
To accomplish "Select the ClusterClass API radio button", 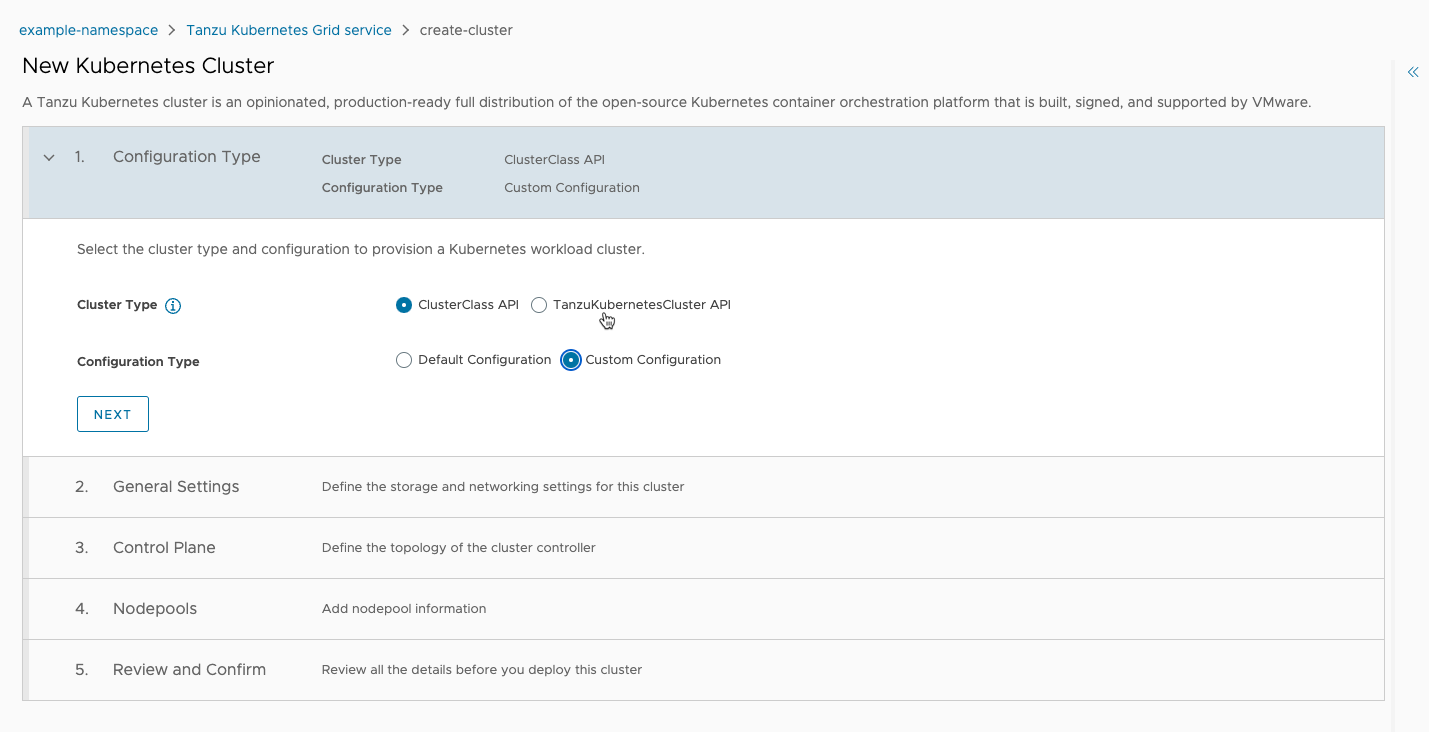I will pos(404,305).
